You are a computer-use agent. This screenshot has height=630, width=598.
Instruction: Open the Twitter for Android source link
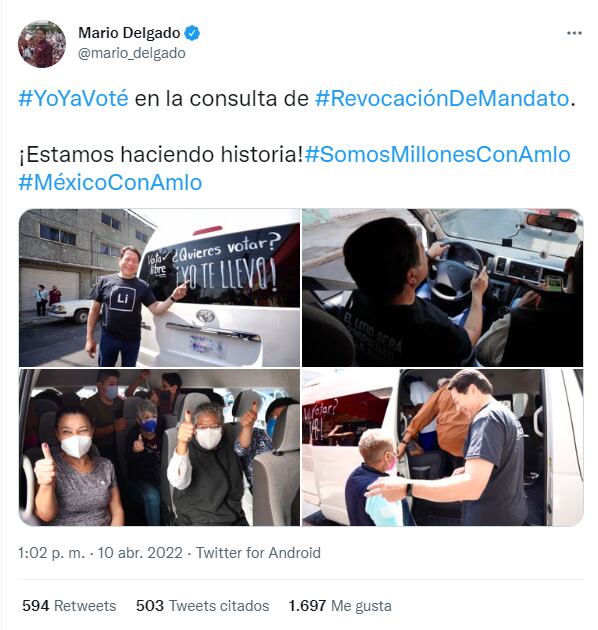tap(258, 553)
